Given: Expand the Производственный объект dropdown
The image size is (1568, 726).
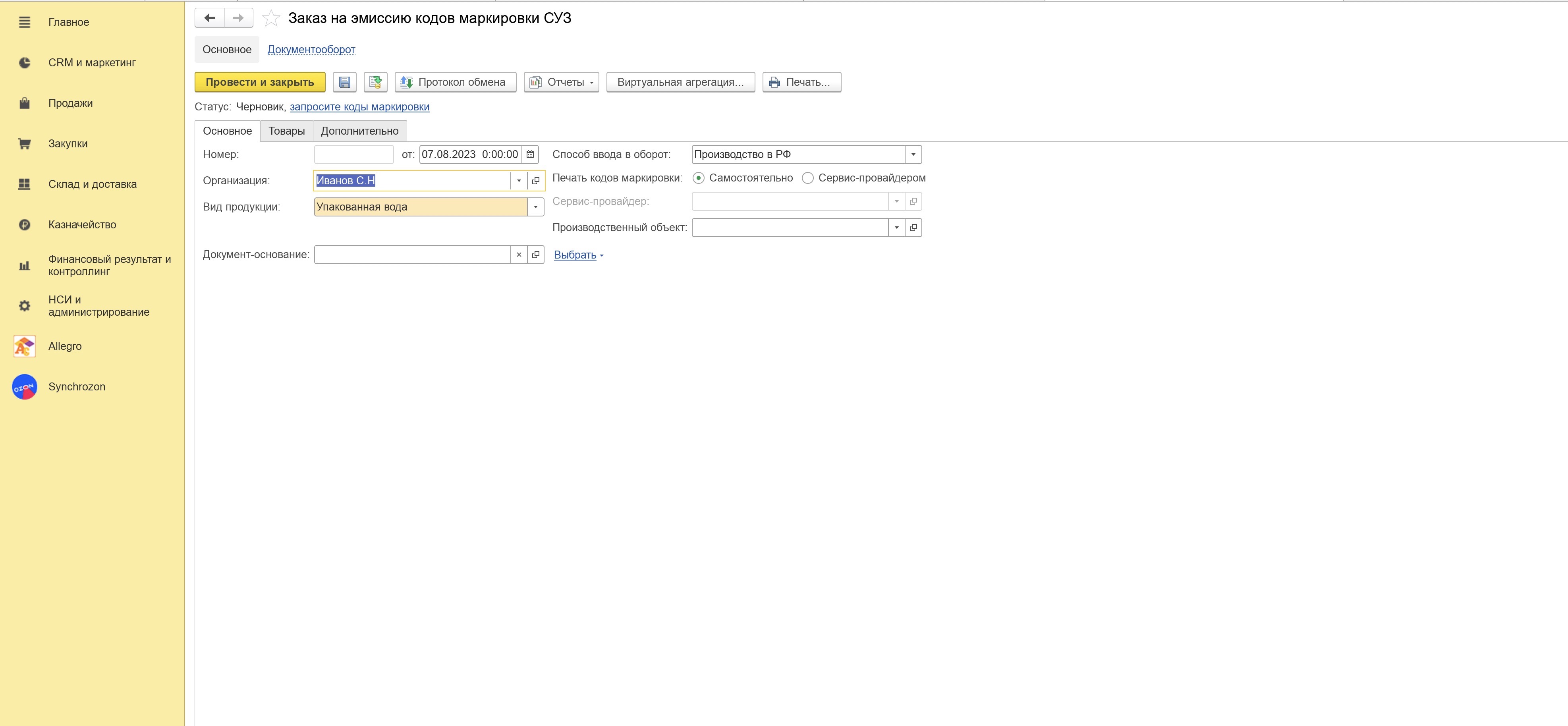Looking at the screenshot, I should 897,228.
